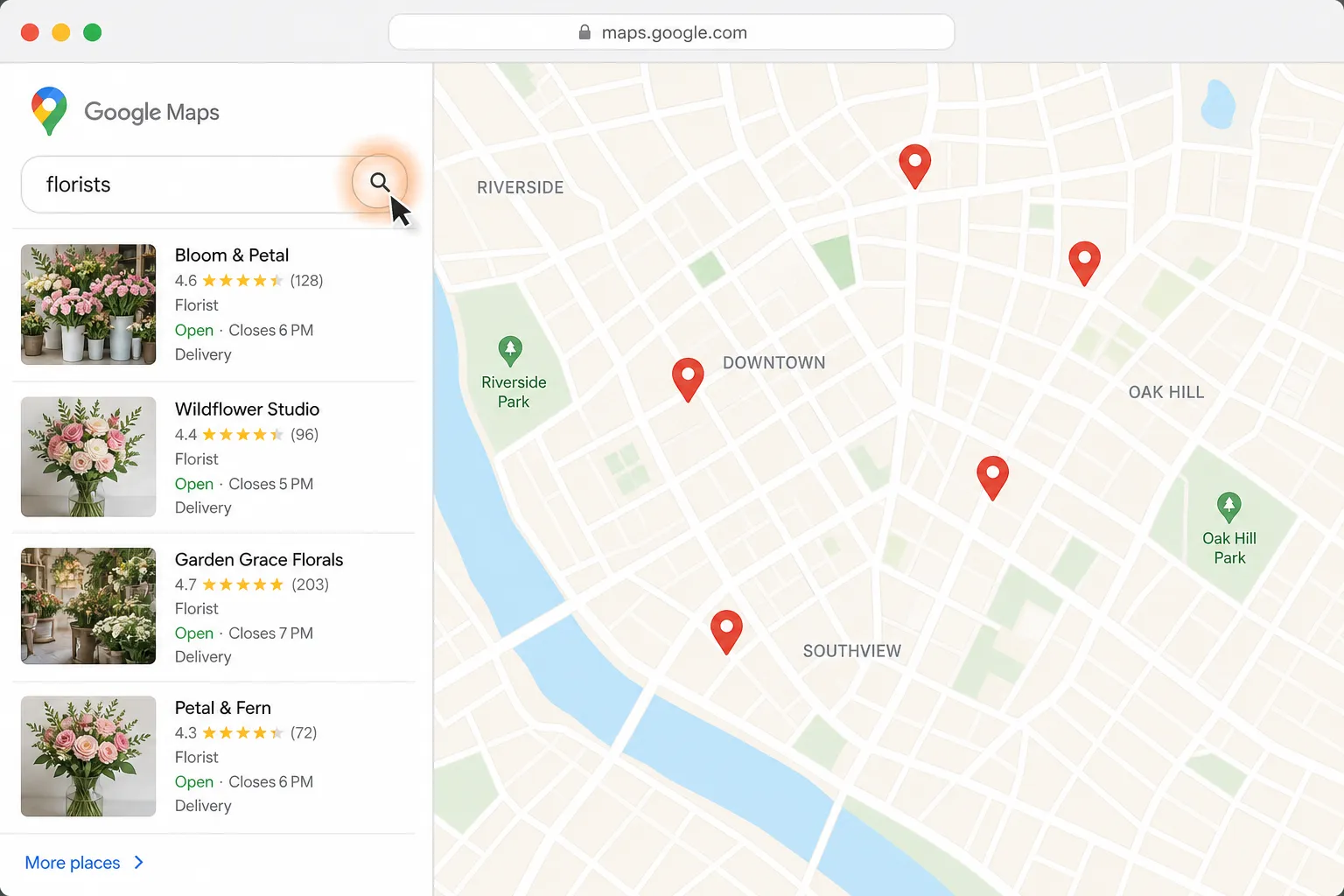Click the Google Maps pin logo

pos(49,111)
